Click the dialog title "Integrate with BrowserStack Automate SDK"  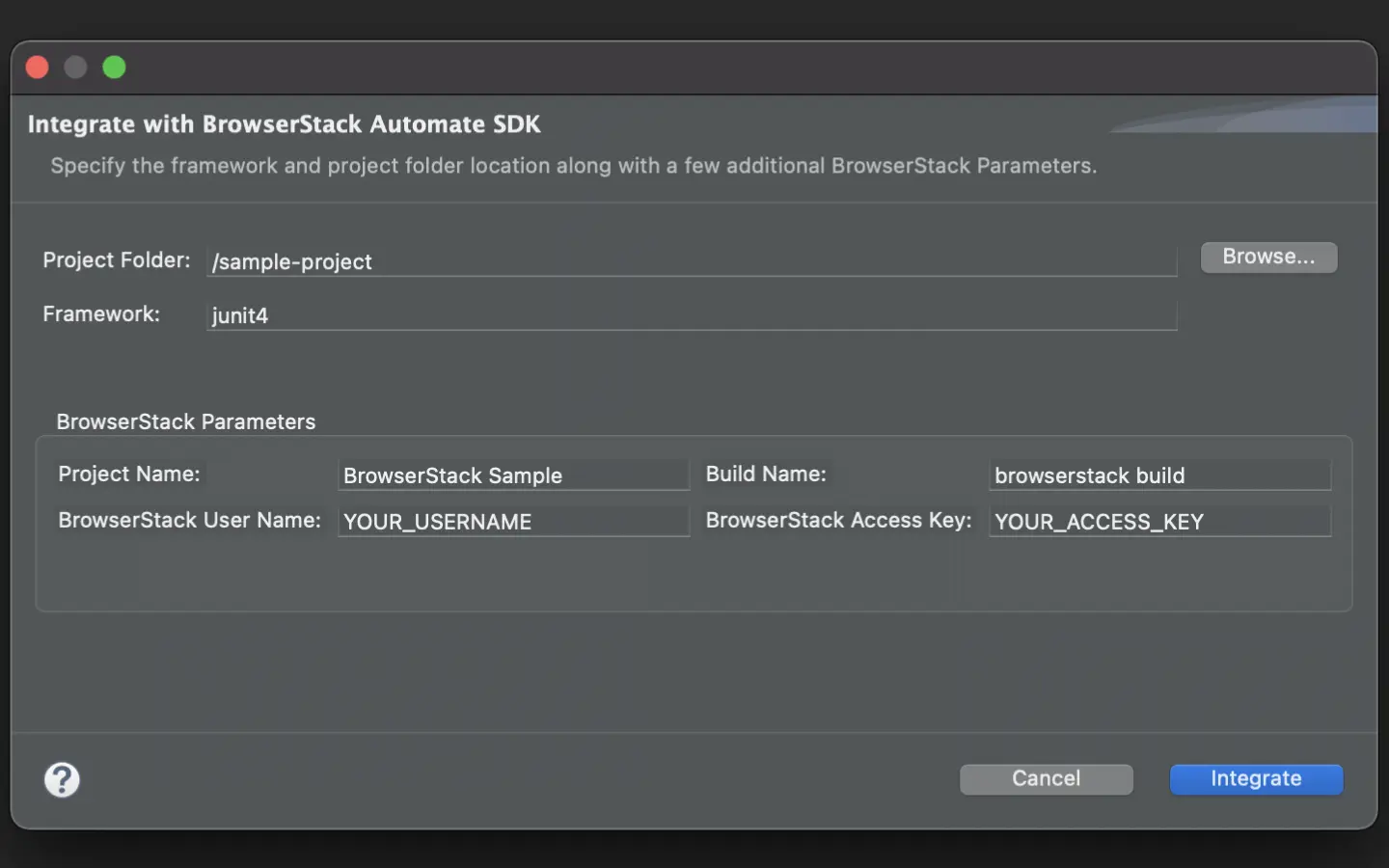285,124
